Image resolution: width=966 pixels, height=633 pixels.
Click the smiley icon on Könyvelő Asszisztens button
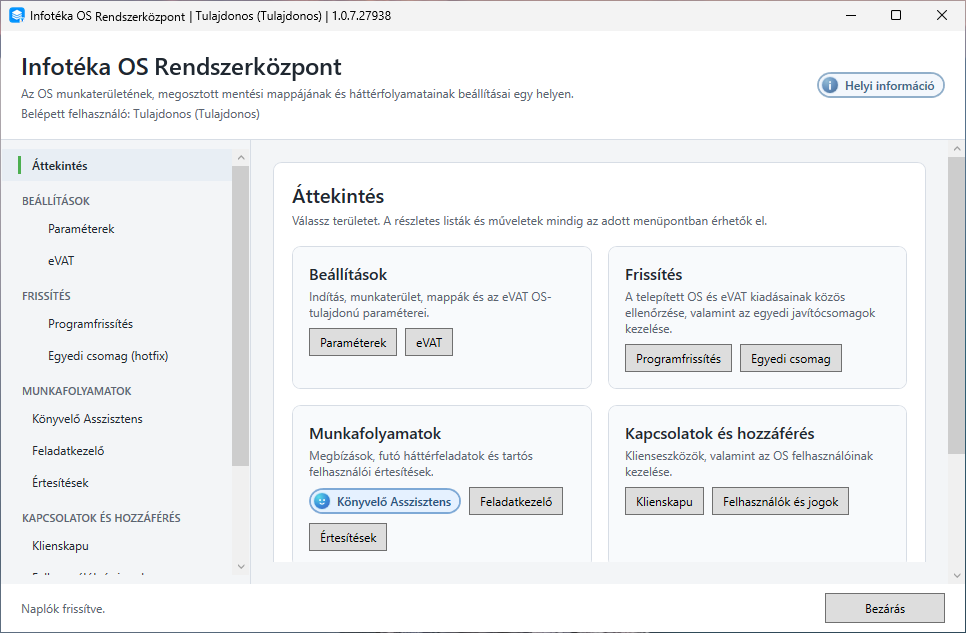click(322, 502)
